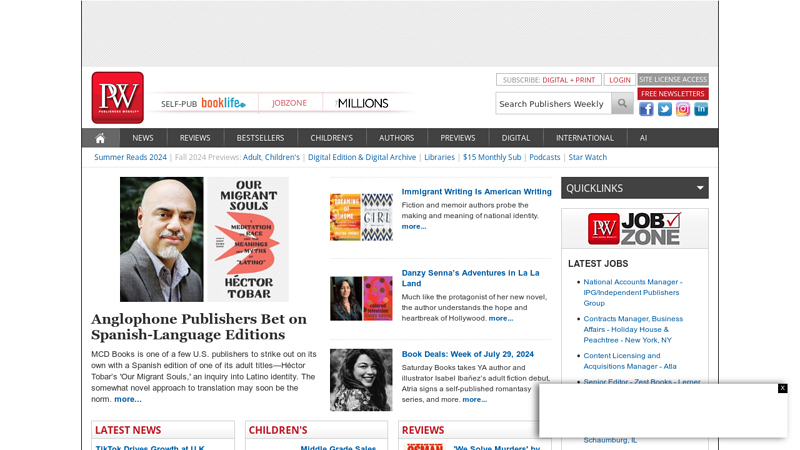Screen dimensions: 800x450
Task: Open the AI menu item
Action: [x=643, y=138]
